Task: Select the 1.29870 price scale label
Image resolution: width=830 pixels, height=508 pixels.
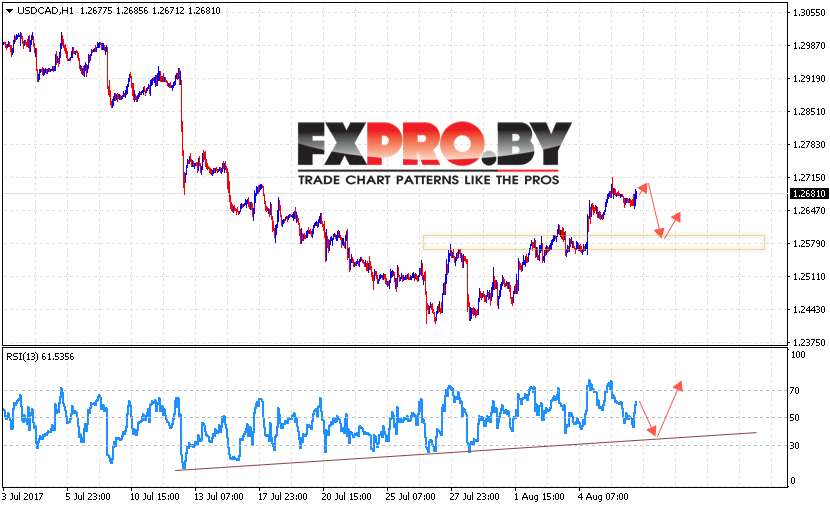Action: click(809, 46)
